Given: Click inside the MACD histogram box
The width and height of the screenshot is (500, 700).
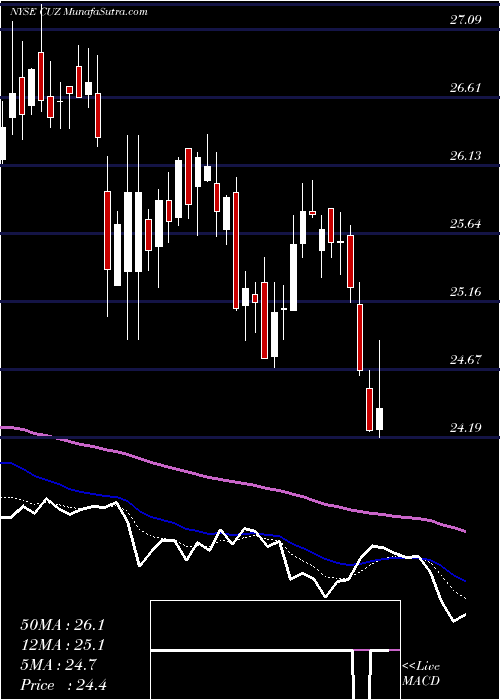Looking at the screenshot, I should tap(275, 650).
